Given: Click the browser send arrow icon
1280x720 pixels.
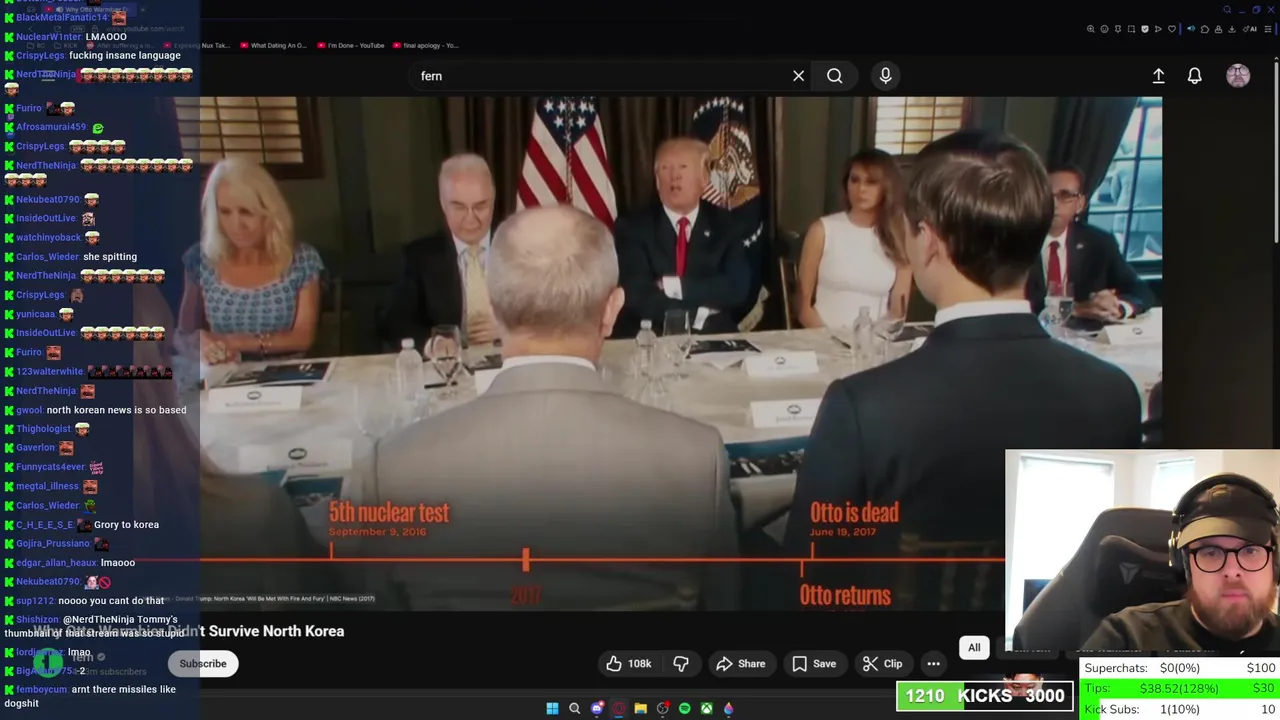Looking at the screenshot, I should [1158, 29].
